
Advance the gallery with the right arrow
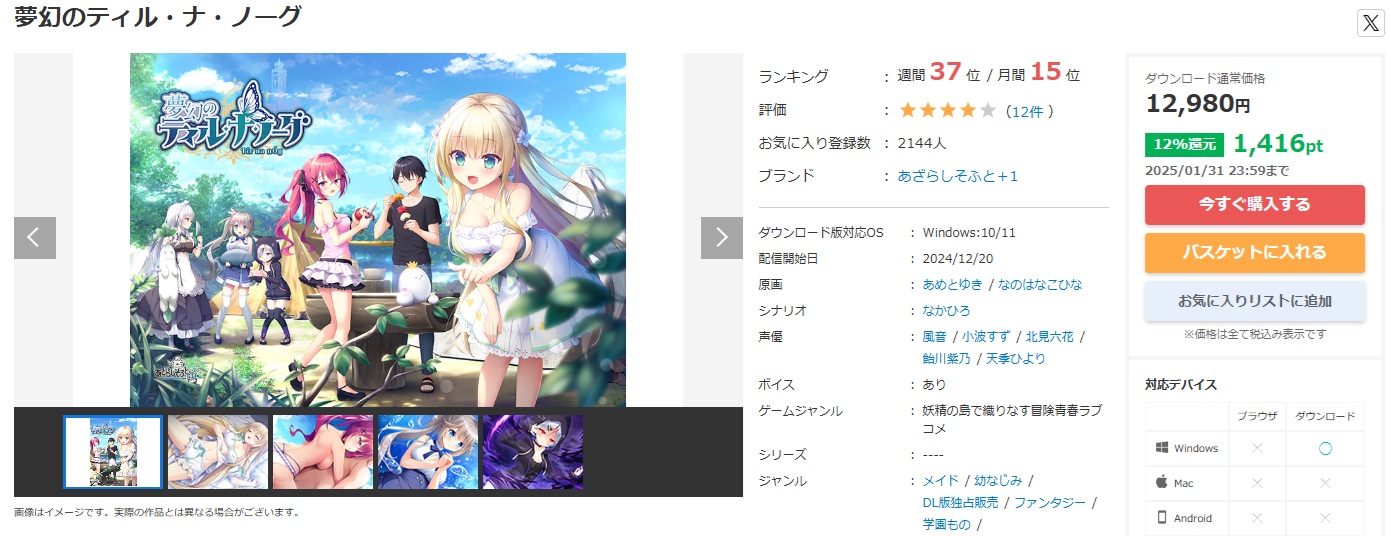tap(722, 238)
